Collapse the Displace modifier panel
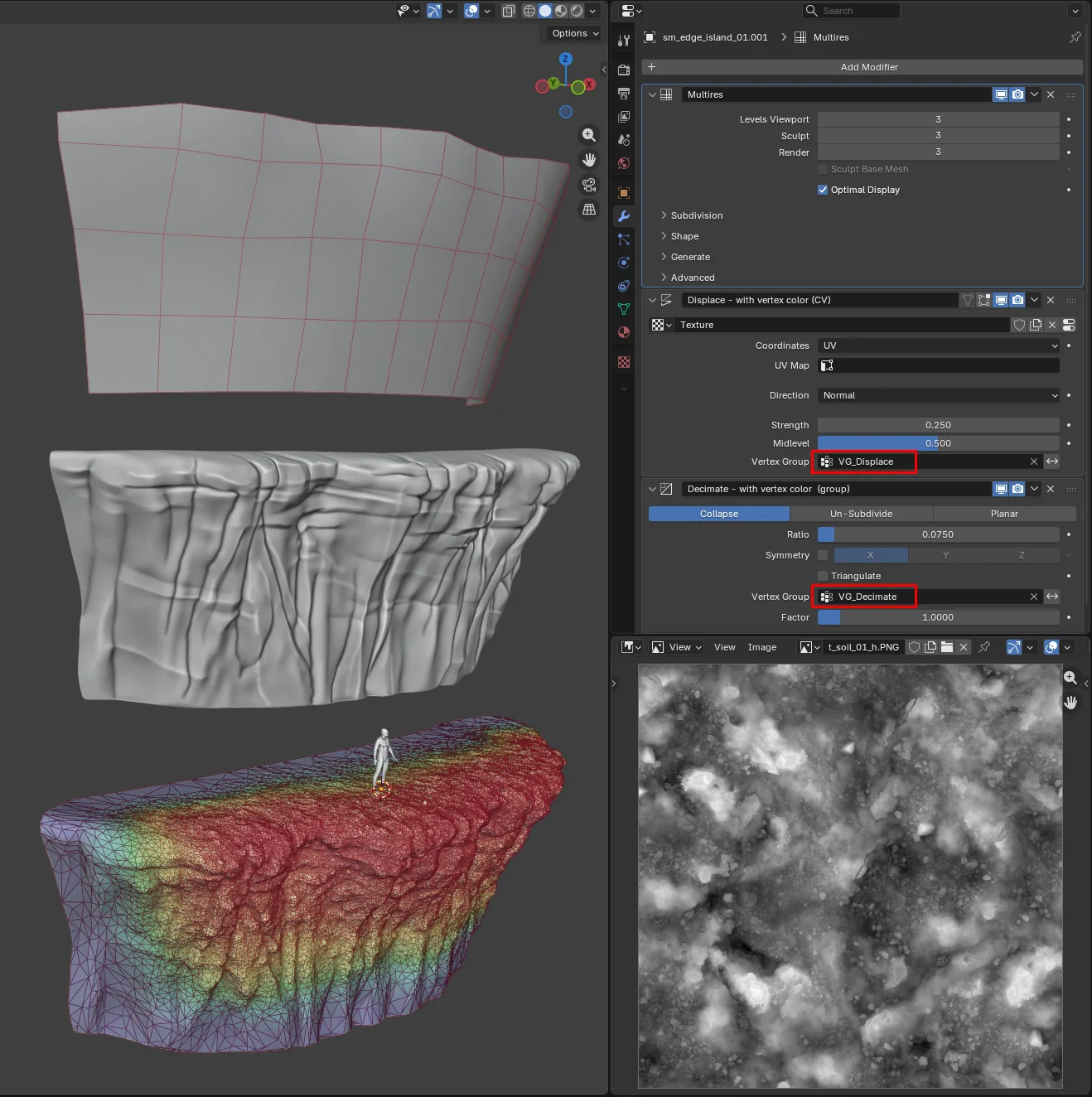 (x=652, y=300)
